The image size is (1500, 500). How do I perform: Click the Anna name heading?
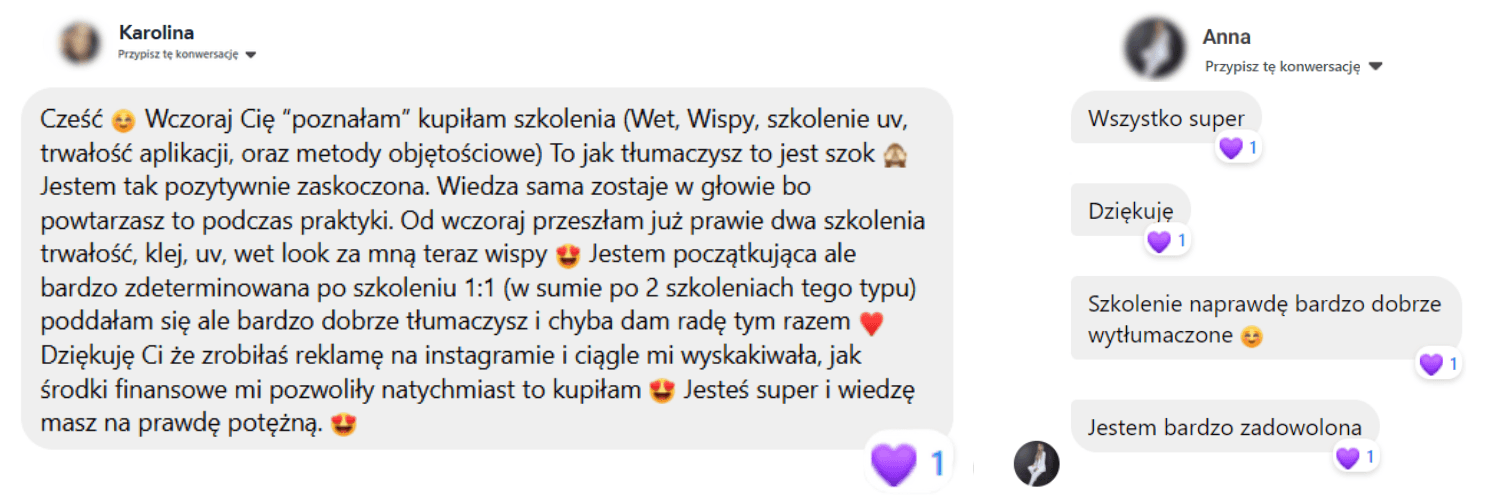pyautogui.click(x=1227, y=37)
